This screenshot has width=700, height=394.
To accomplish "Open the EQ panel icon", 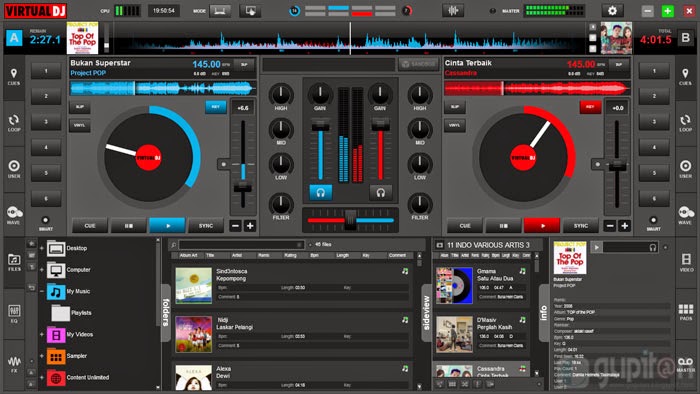I will pyautogui.click(x=14, y=314).
